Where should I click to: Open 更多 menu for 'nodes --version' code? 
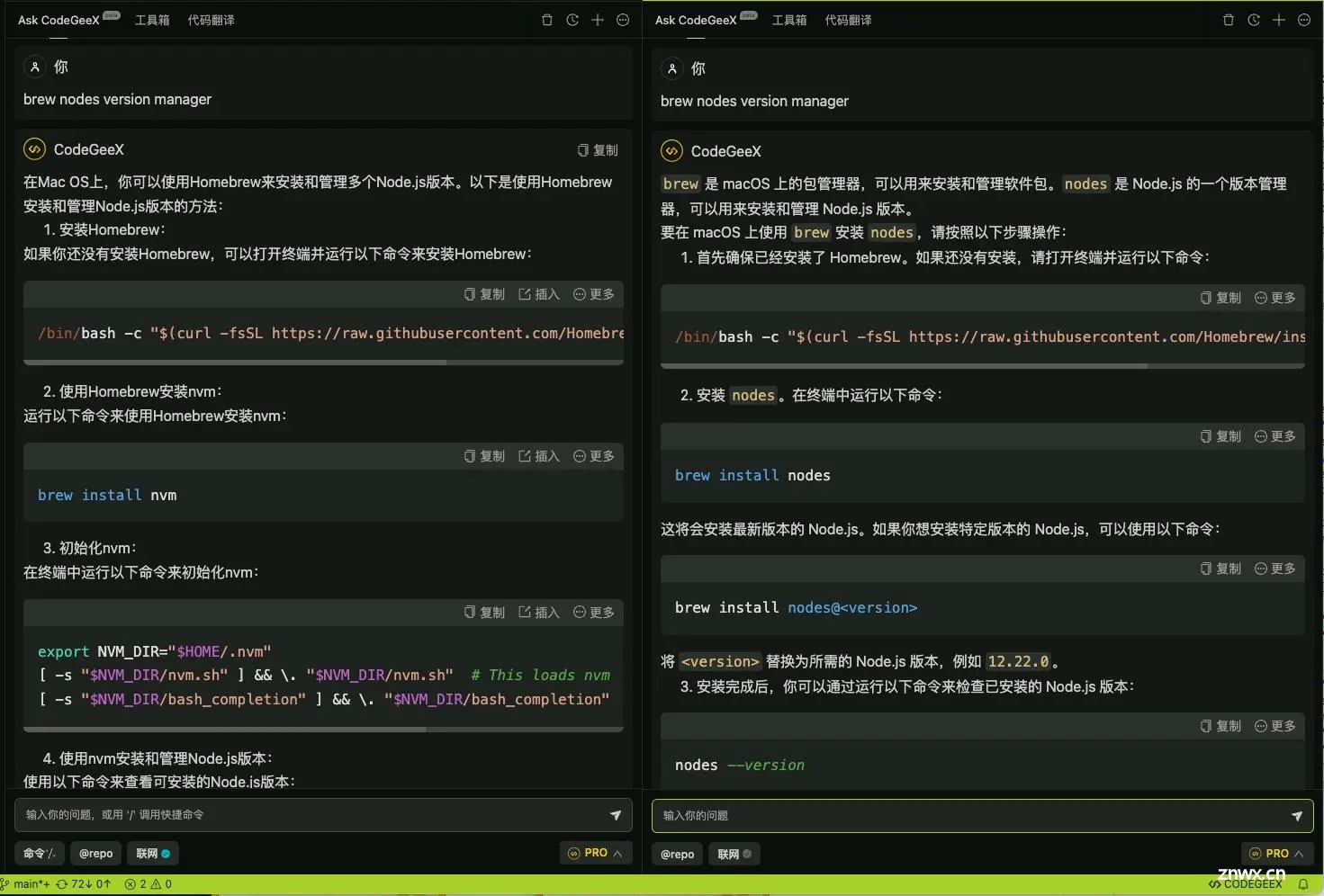(1275, 726)
